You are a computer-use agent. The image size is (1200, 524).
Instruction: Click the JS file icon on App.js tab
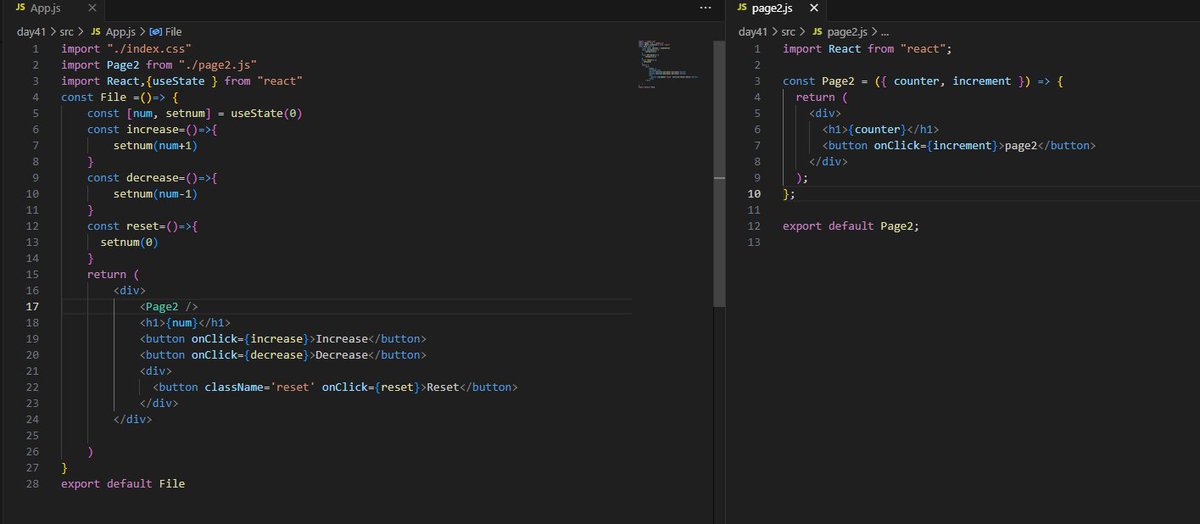point(22,8)
